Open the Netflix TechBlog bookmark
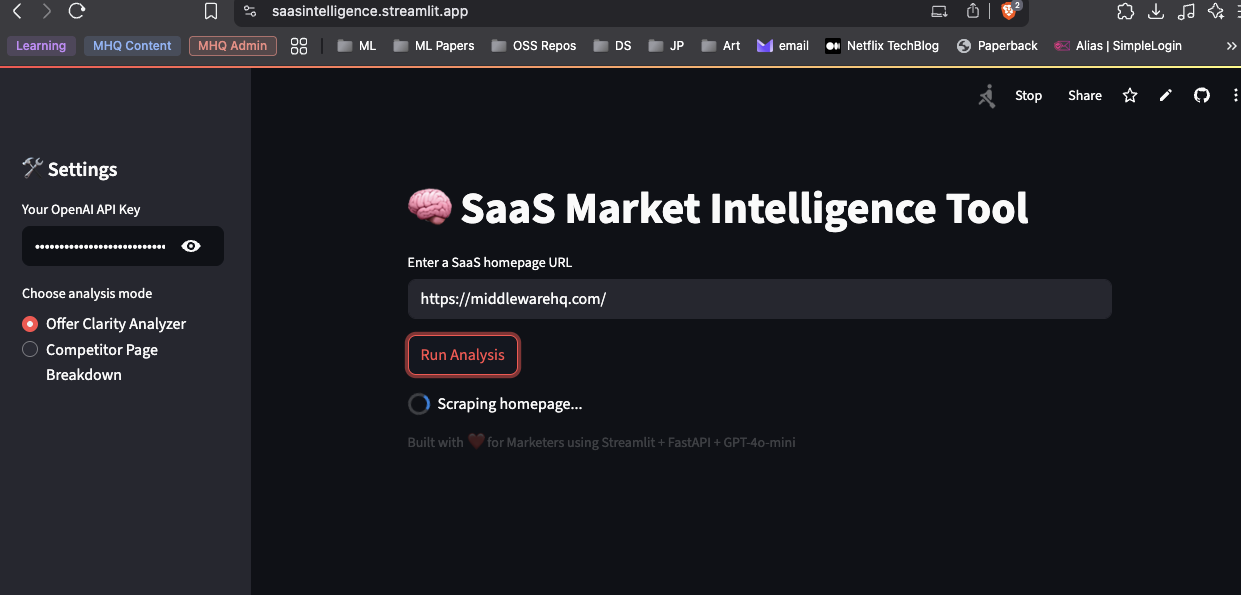The height and width of the screenshot is (595, 1241). [x=882, y=46]
